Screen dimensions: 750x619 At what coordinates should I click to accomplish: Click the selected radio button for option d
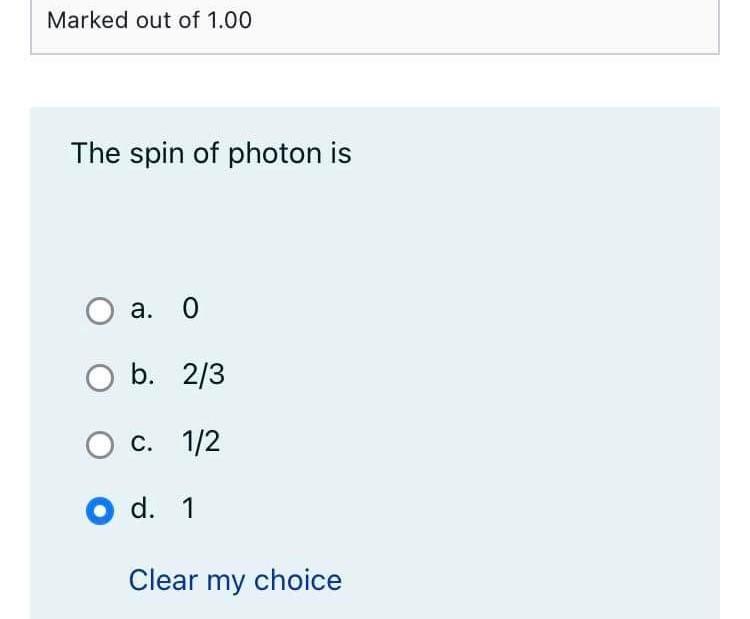click(99, 510)
